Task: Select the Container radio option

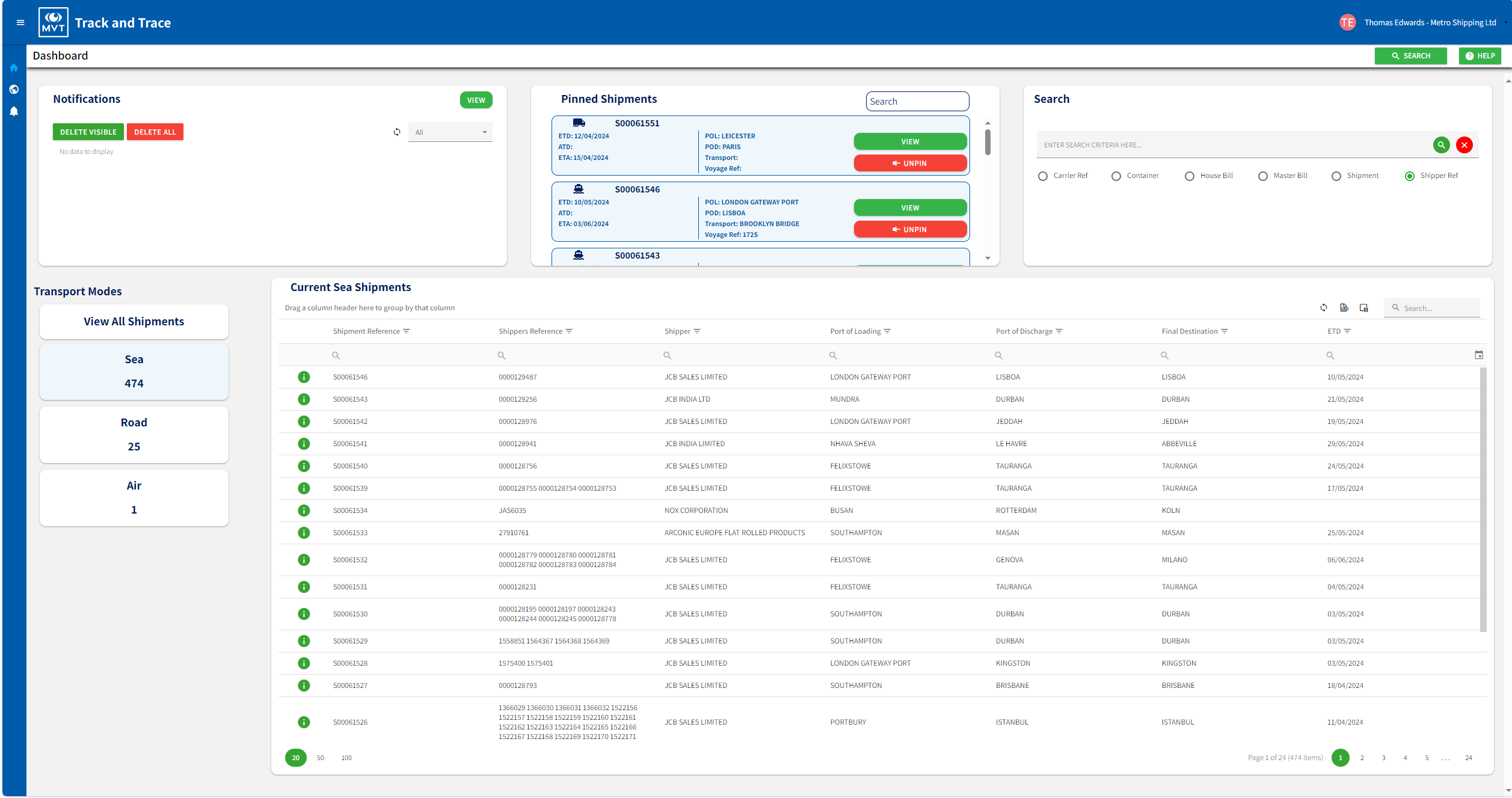Action: 1116,176
